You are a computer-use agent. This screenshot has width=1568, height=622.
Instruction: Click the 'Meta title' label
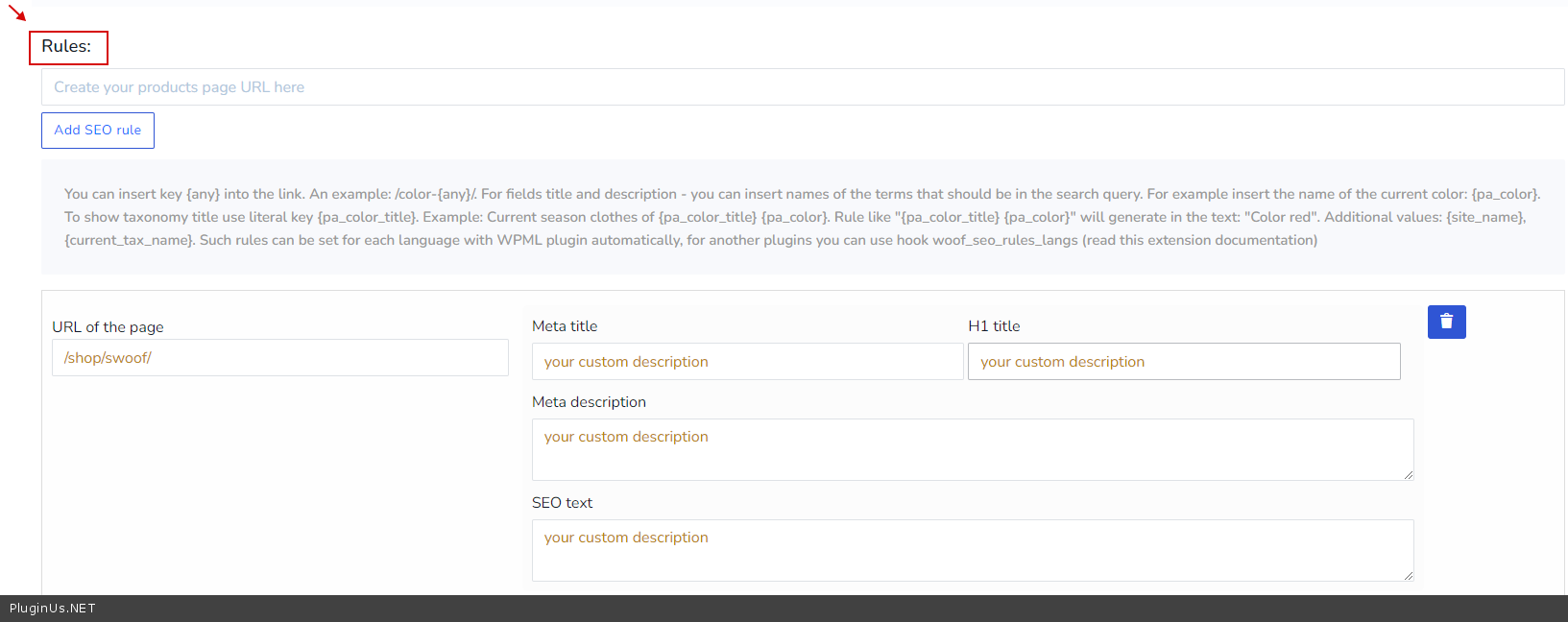[x=565, y=326]
